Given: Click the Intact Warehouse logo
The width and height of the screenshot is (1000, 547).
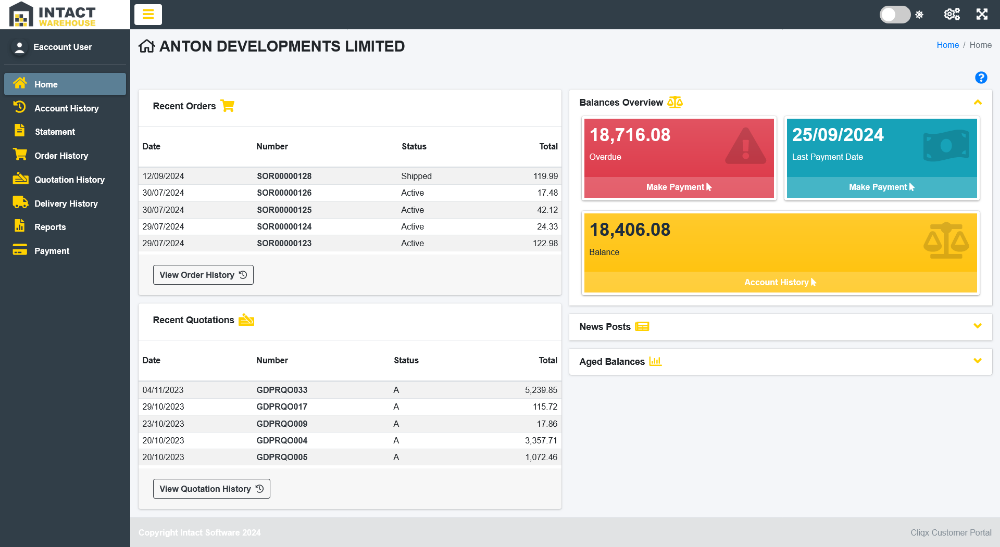Looking at the screenshot, I should click(x=52, y=14).
